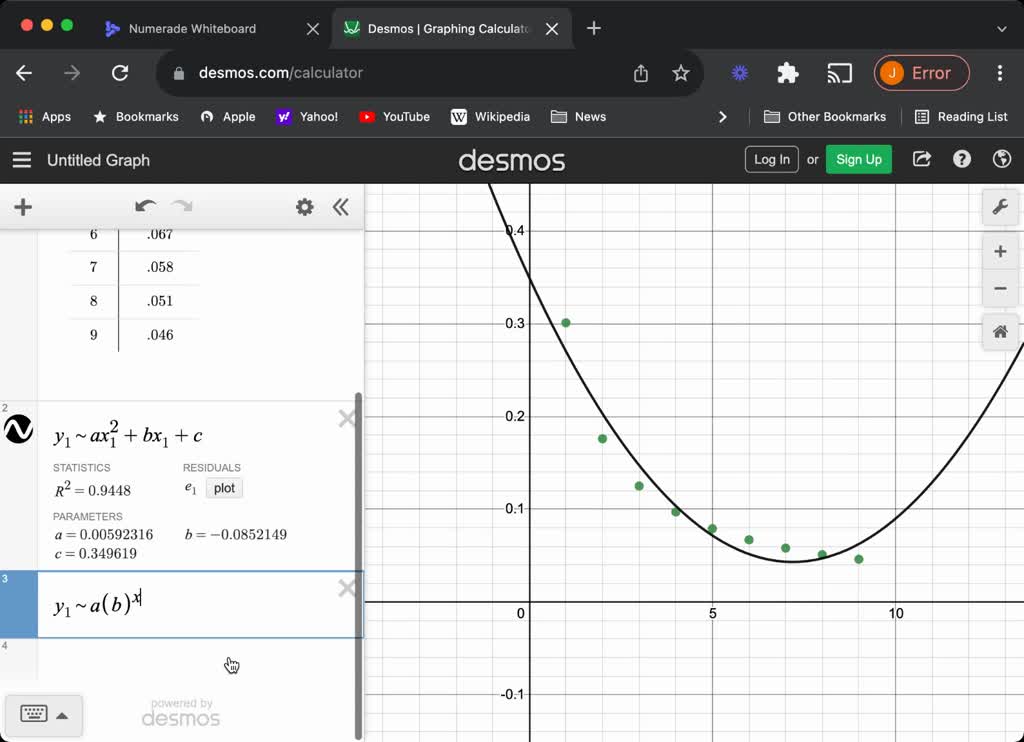The width and height of the screenshot is (1024, 742).
Task: Reset view with the home icon
Action: pos(1000,331)
